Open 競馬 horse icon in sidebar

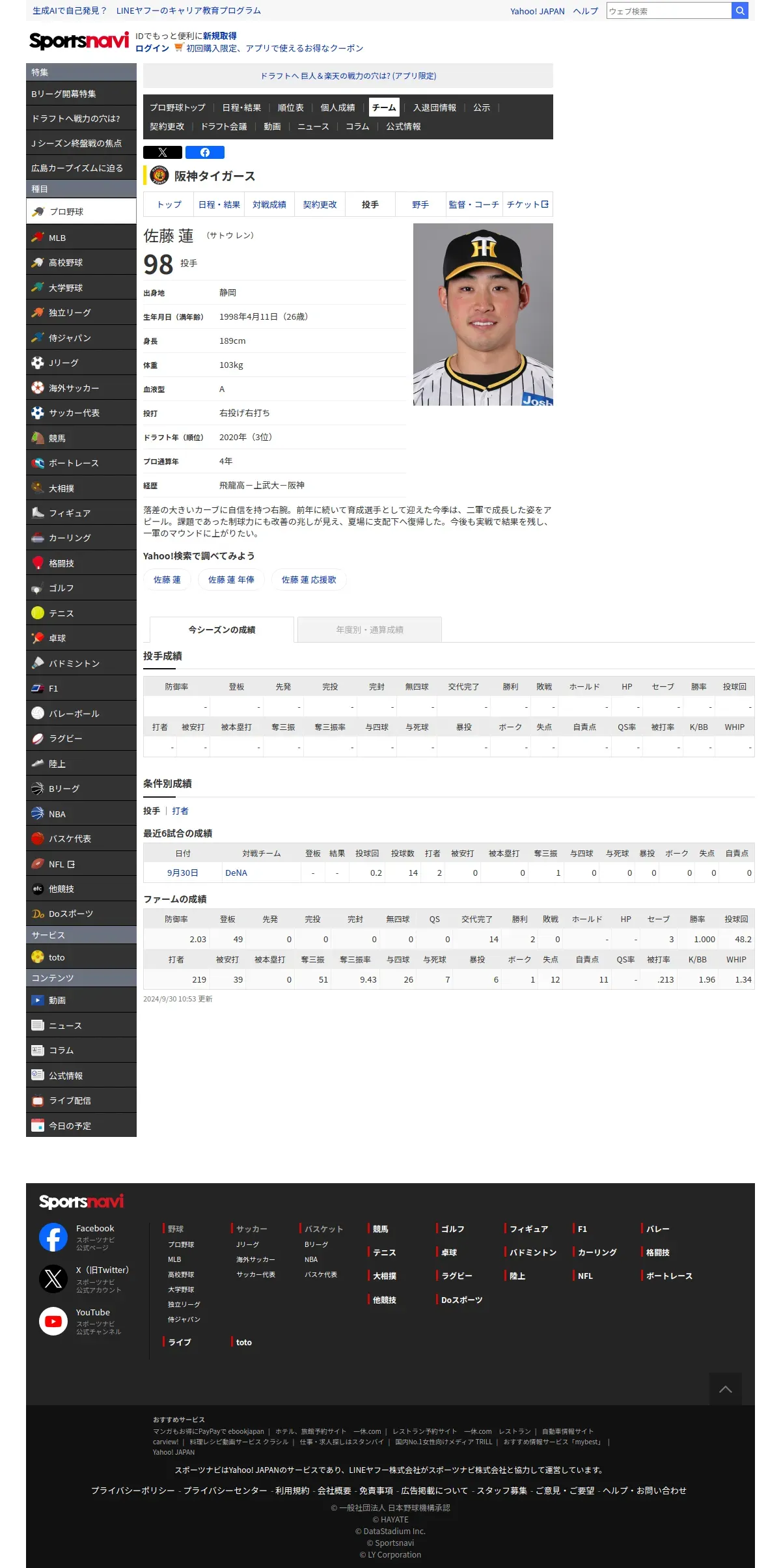[x=38, y=438]
